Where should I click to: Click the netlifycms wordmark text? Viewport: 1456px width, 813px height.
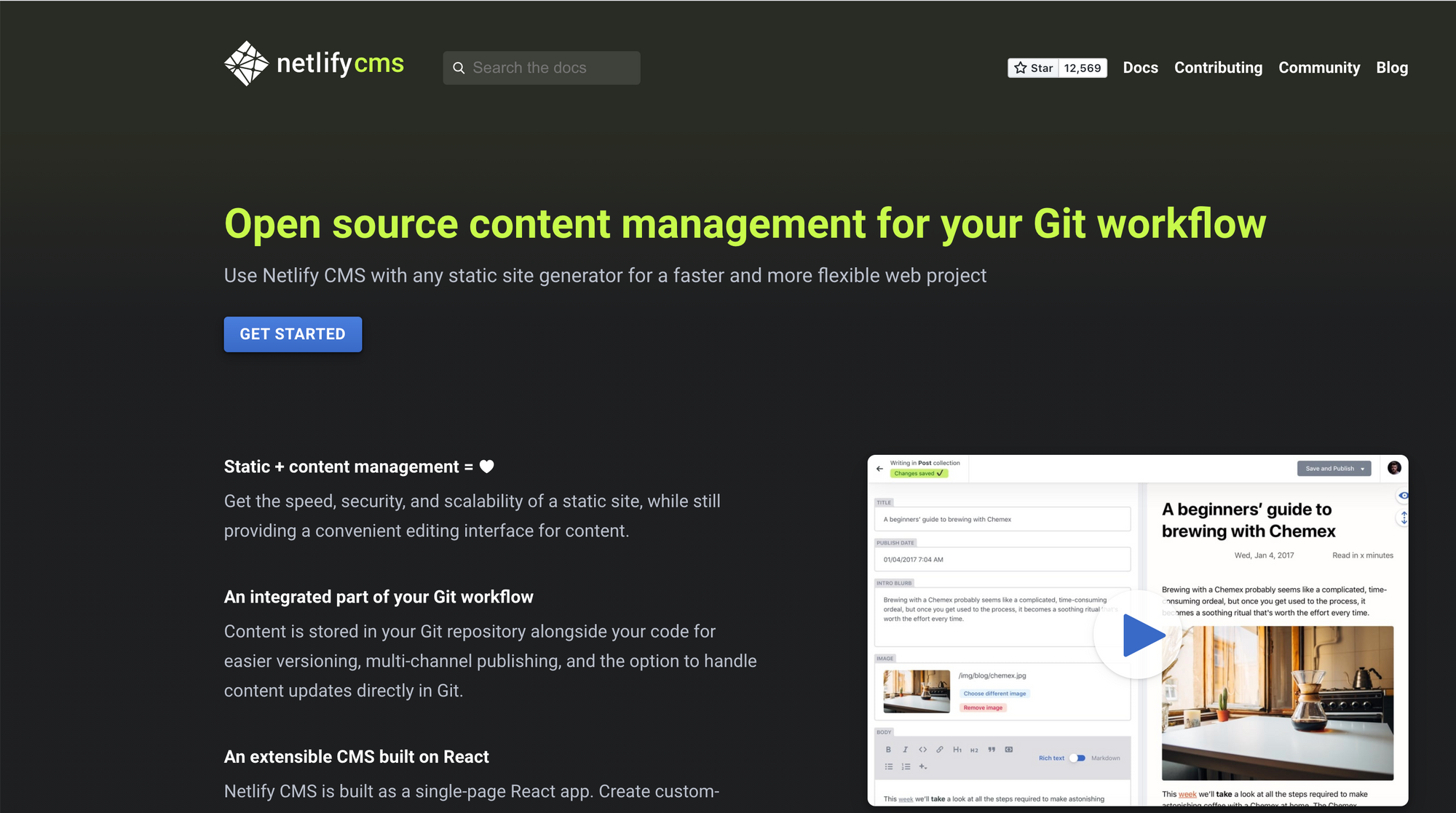[340, 63]
